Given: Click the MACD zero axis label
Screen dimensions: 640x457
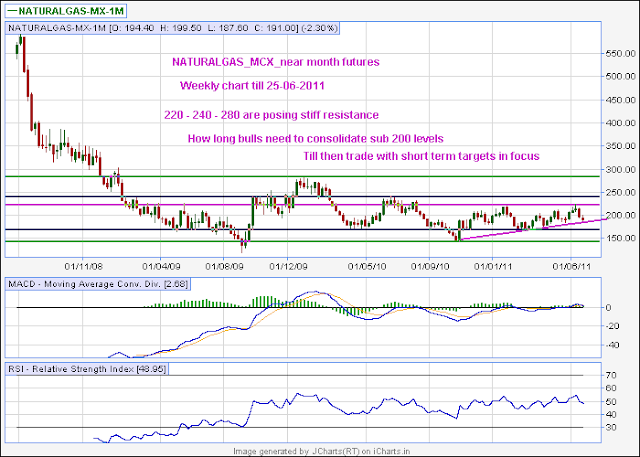Looking at the screenshot, I should pos(609,308).
